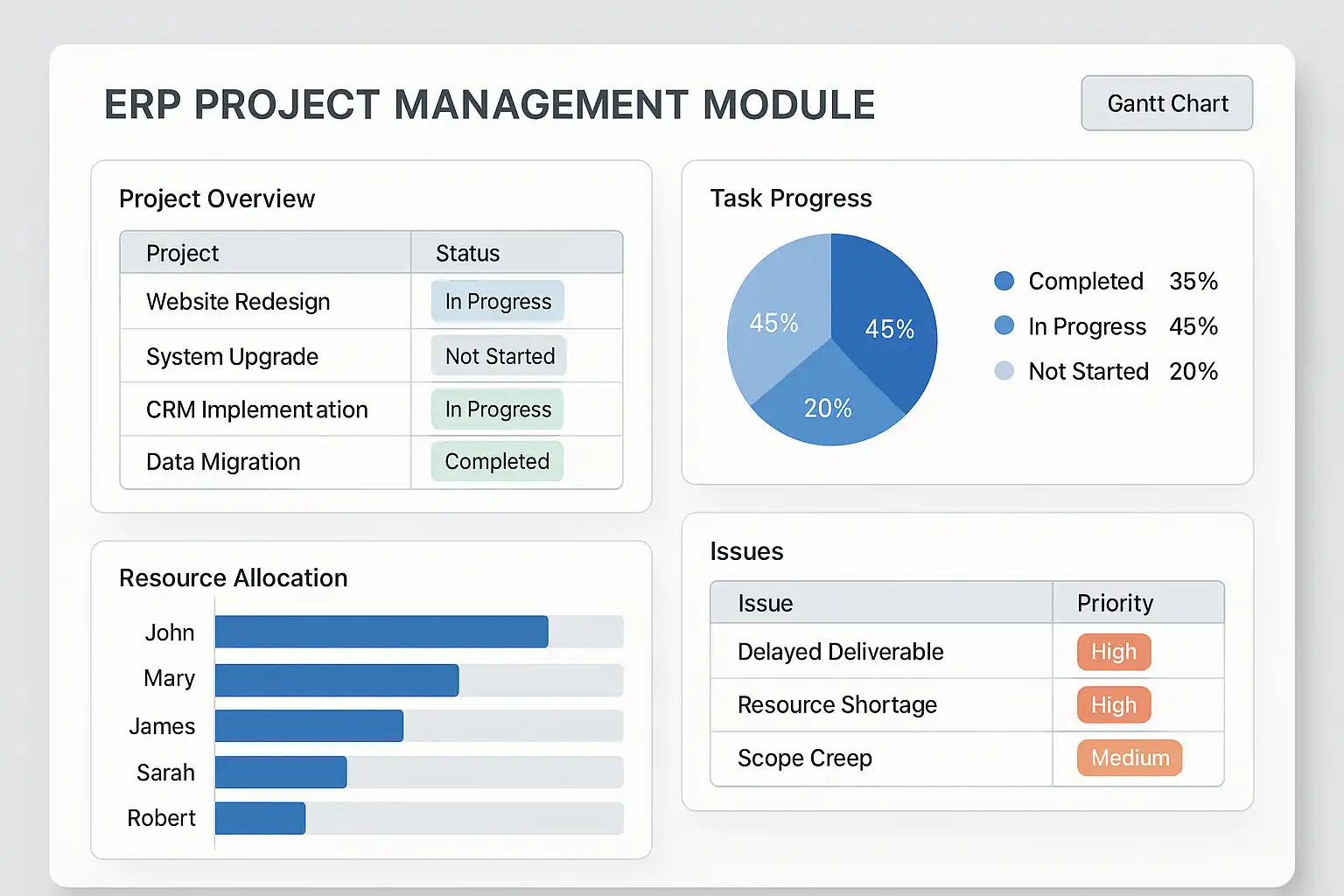Click the Not Started legend dot
Image resolution: width=1344 pixels, height=896 pixels.
[x=1004, y=371]
